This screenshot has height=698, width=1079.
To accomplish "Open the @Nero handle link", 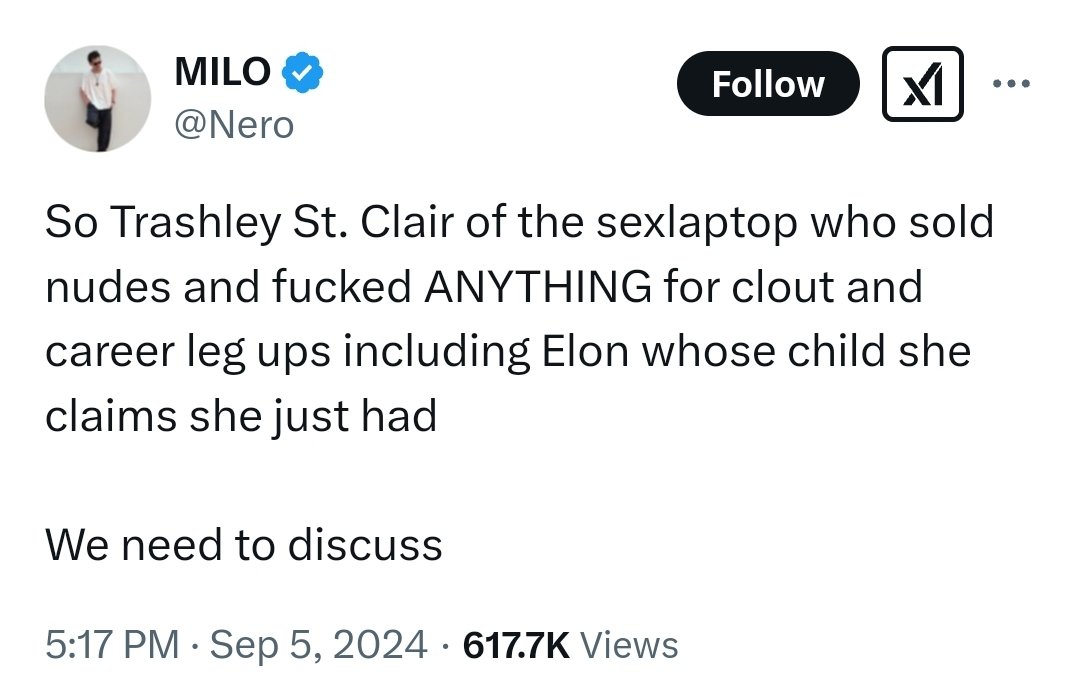I will tap(234, 124).
